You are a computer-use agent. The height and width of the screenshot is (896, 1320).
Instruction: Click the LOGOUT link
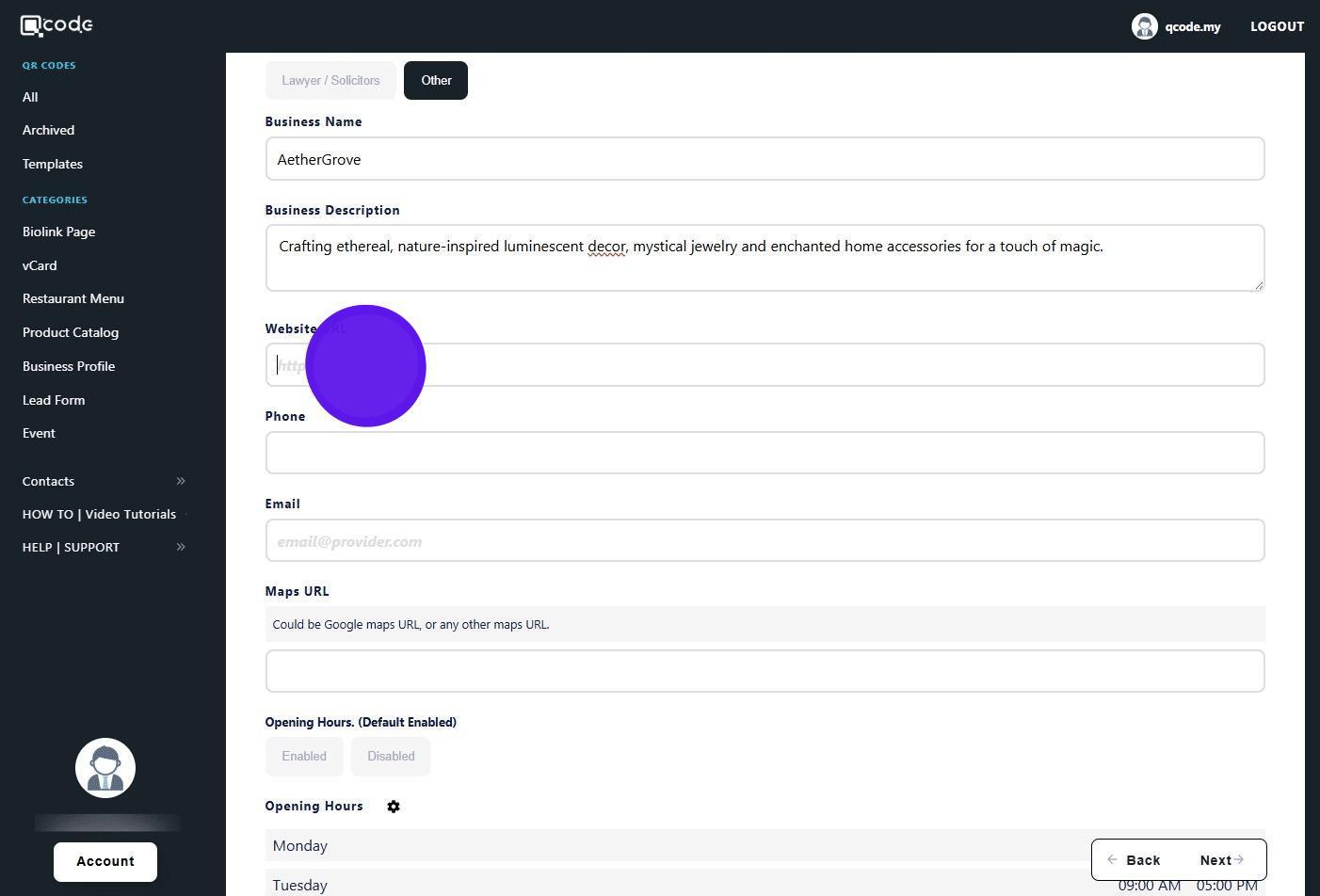(1277, 26)
